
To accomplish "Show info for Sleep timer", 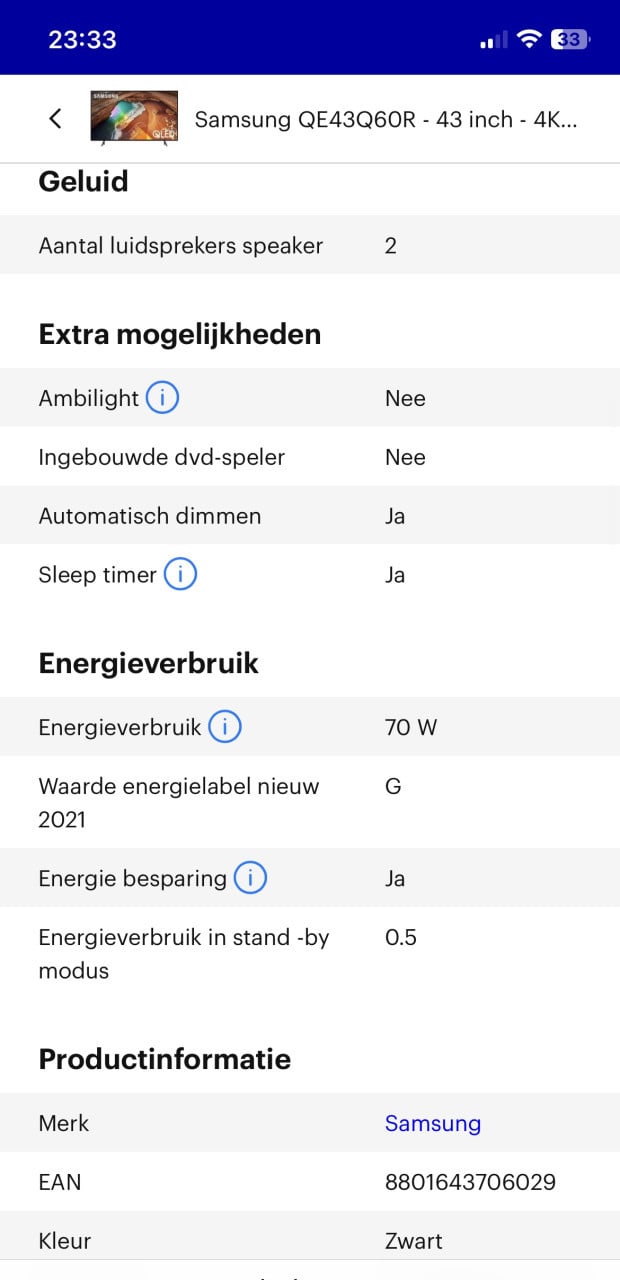I will [x=180, y=575].
